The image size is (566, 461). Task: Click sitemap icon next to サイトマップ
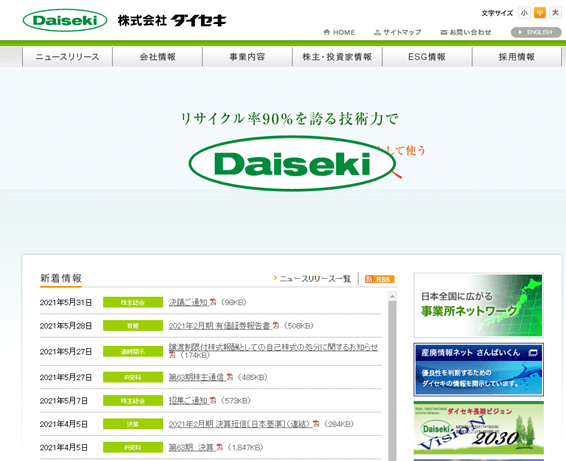377,32
